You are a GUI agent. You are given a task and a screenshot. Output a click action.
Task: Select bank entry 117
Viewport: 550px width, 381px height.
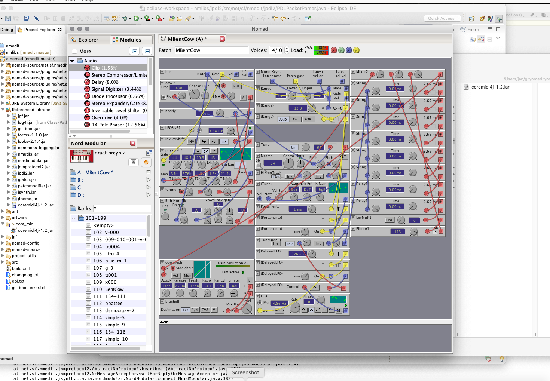pos(108,339)
